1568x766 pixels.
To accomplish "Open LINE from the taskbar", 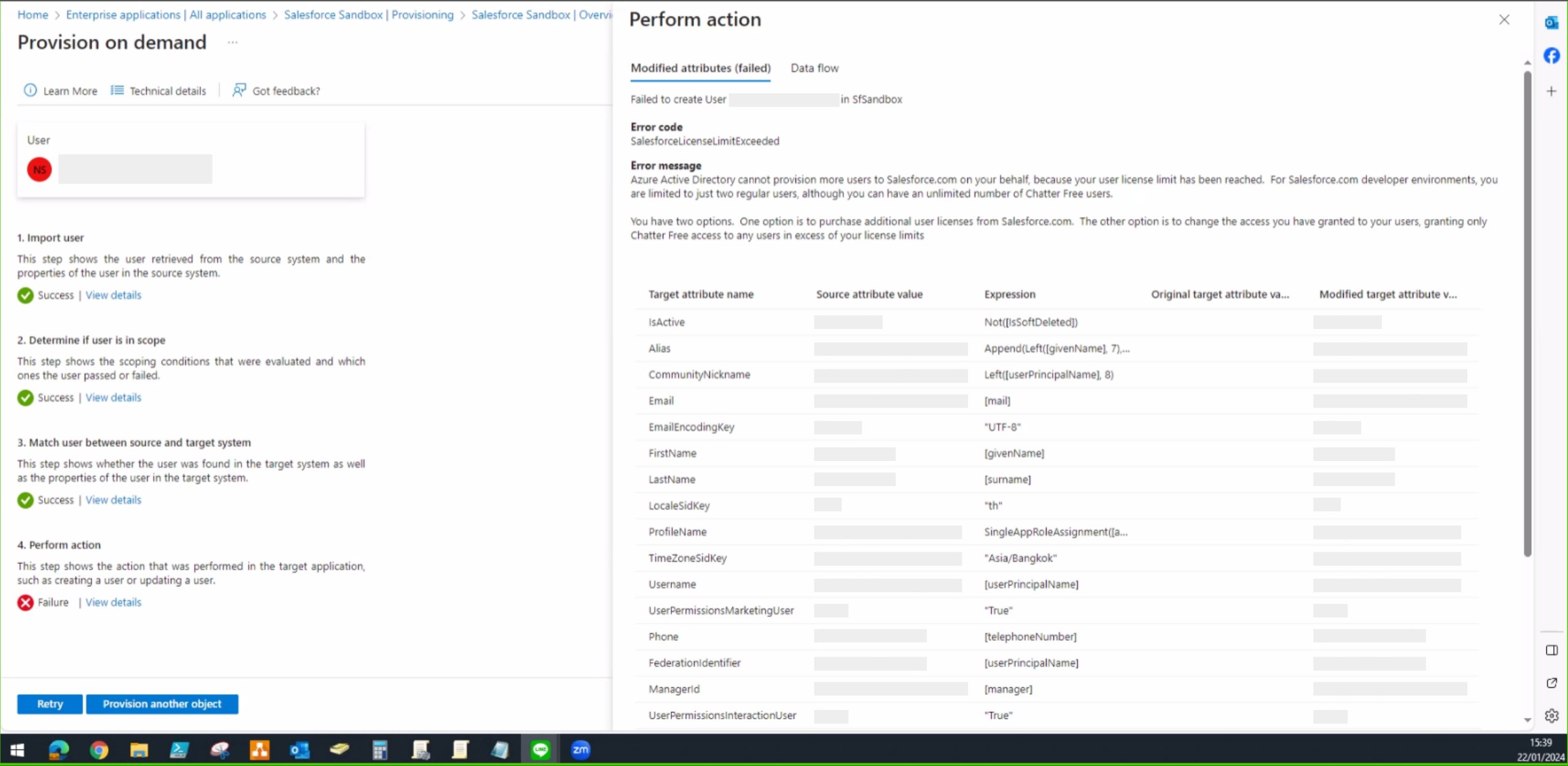I will click(540, 749).
